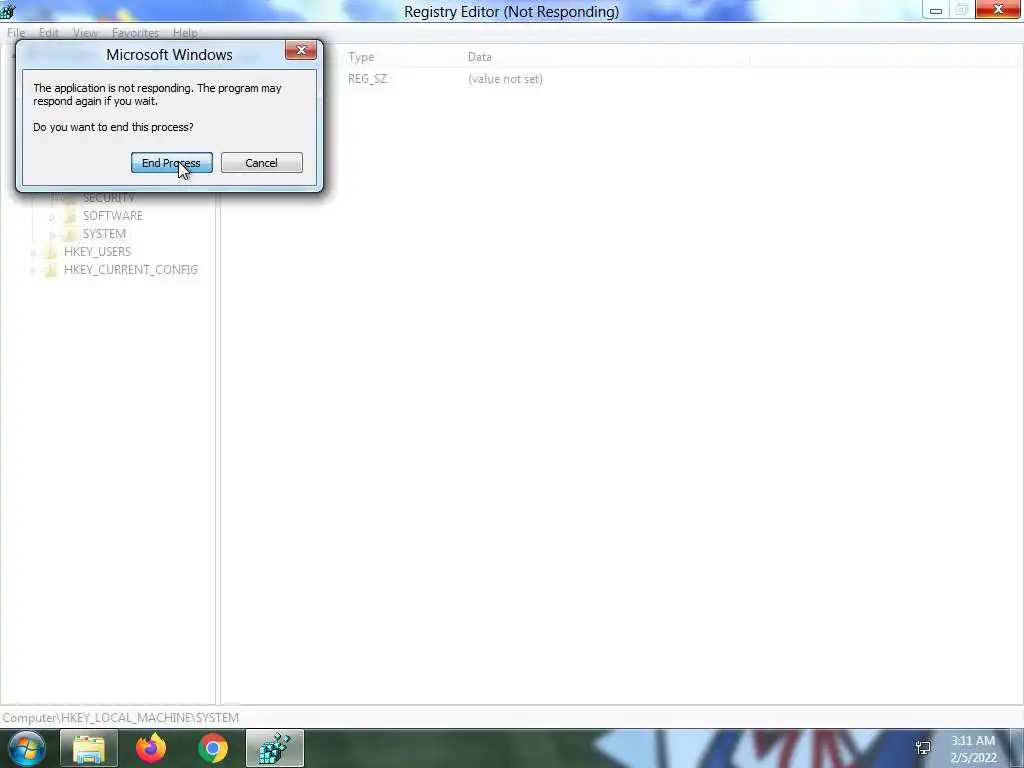Open the Favorites menu

(135, 33)
